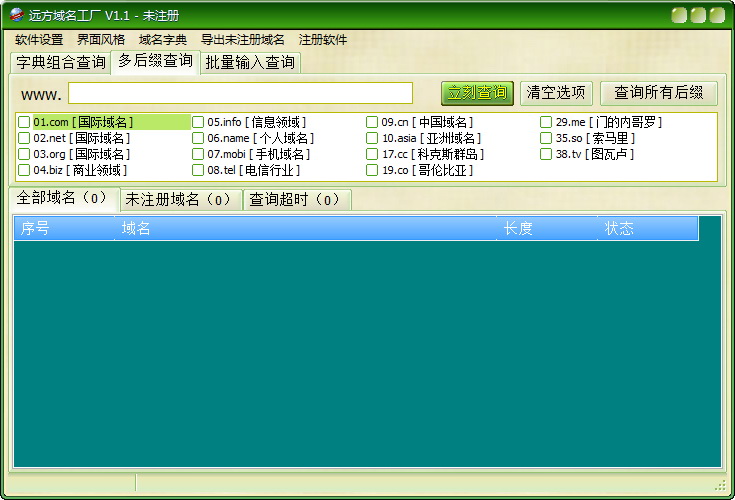This screenshot has height=500, width=735.
Task: Select the 08.tel 电信行业 checkbox
Action: [198, 170]
